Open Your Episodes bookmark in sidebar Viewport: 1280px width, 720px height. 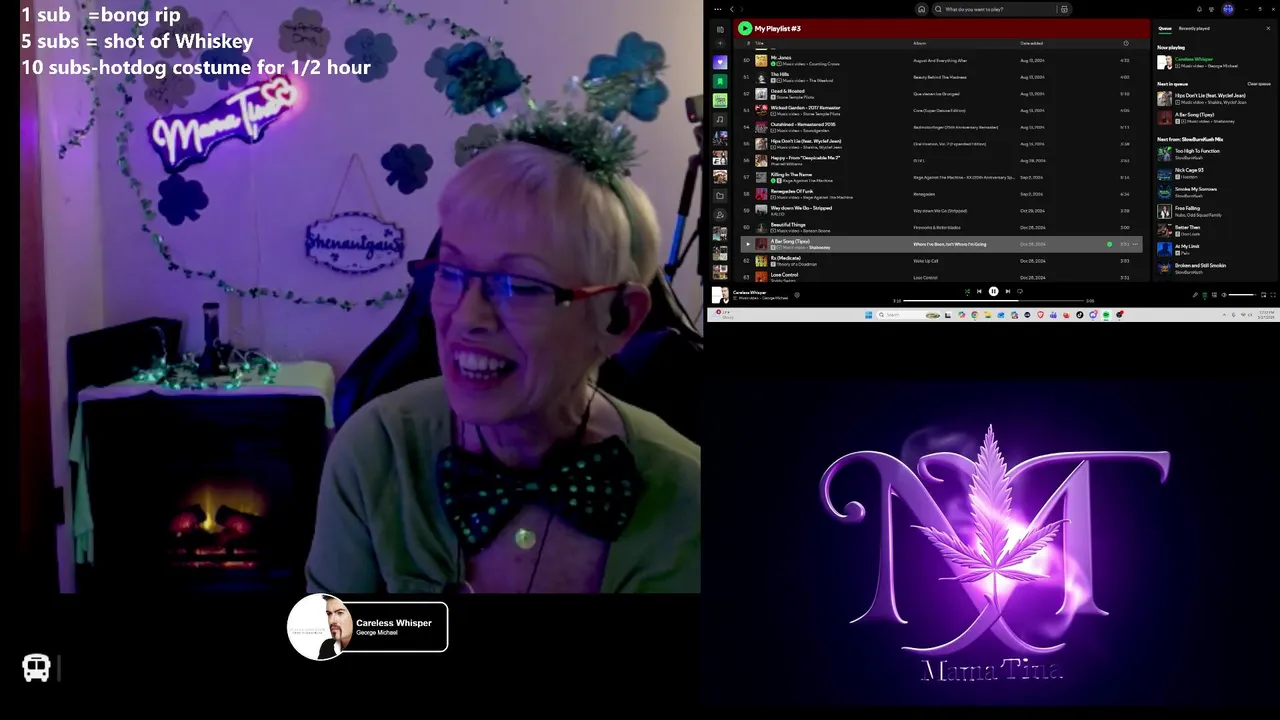[720, 81]
